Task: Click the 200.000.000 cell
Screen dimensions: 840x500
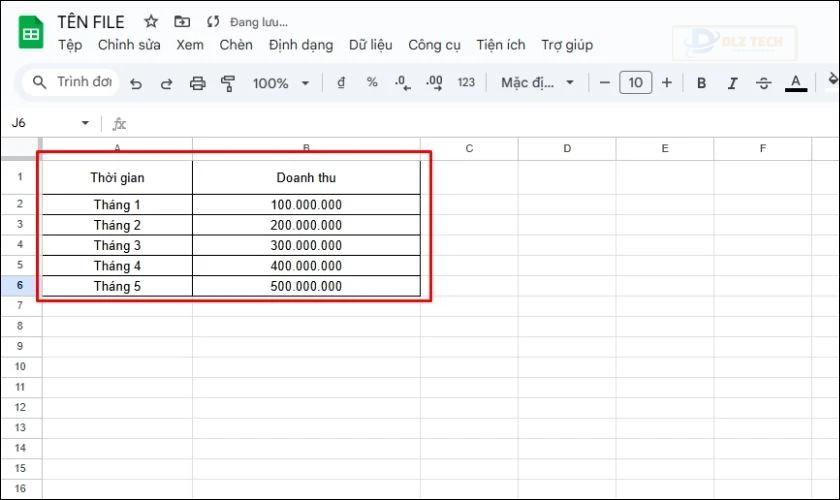Action: click(x=306, y=225)
